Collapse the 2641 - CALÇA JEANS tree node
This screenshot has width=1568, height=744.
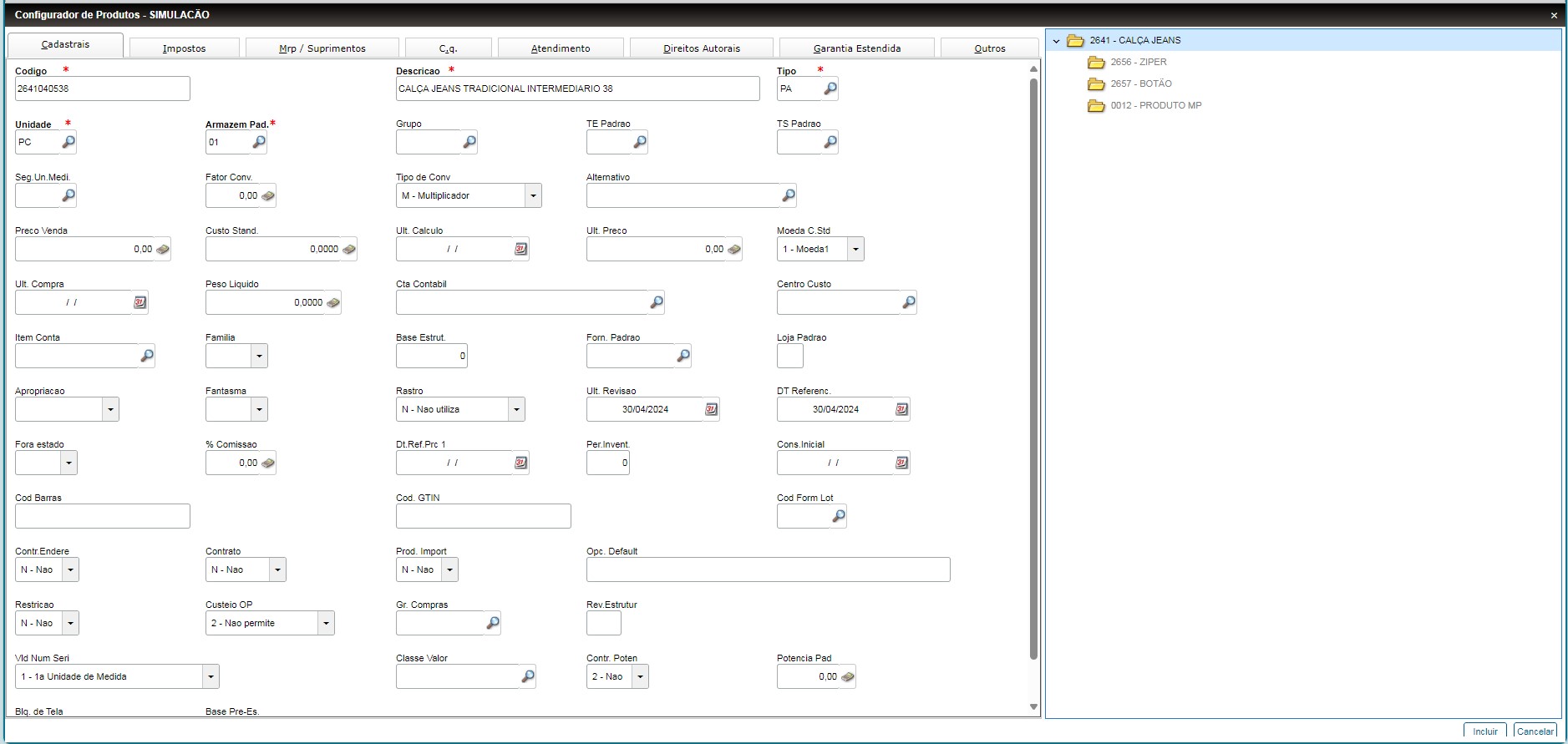[1056, 41]
